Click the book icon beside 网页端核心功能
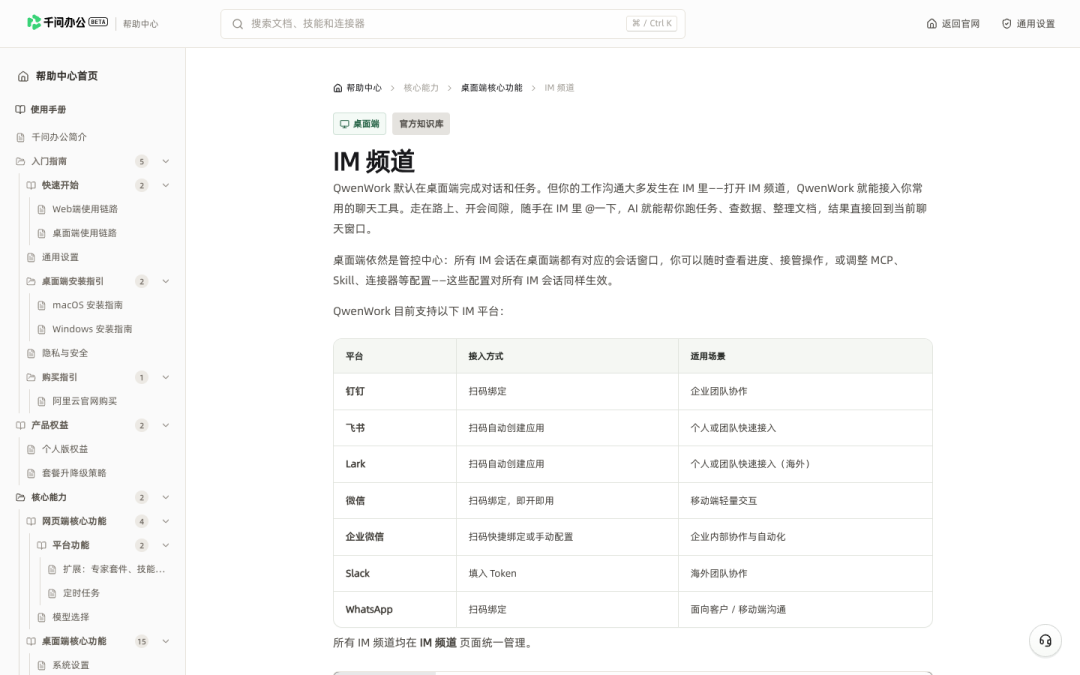 [31, 521]
